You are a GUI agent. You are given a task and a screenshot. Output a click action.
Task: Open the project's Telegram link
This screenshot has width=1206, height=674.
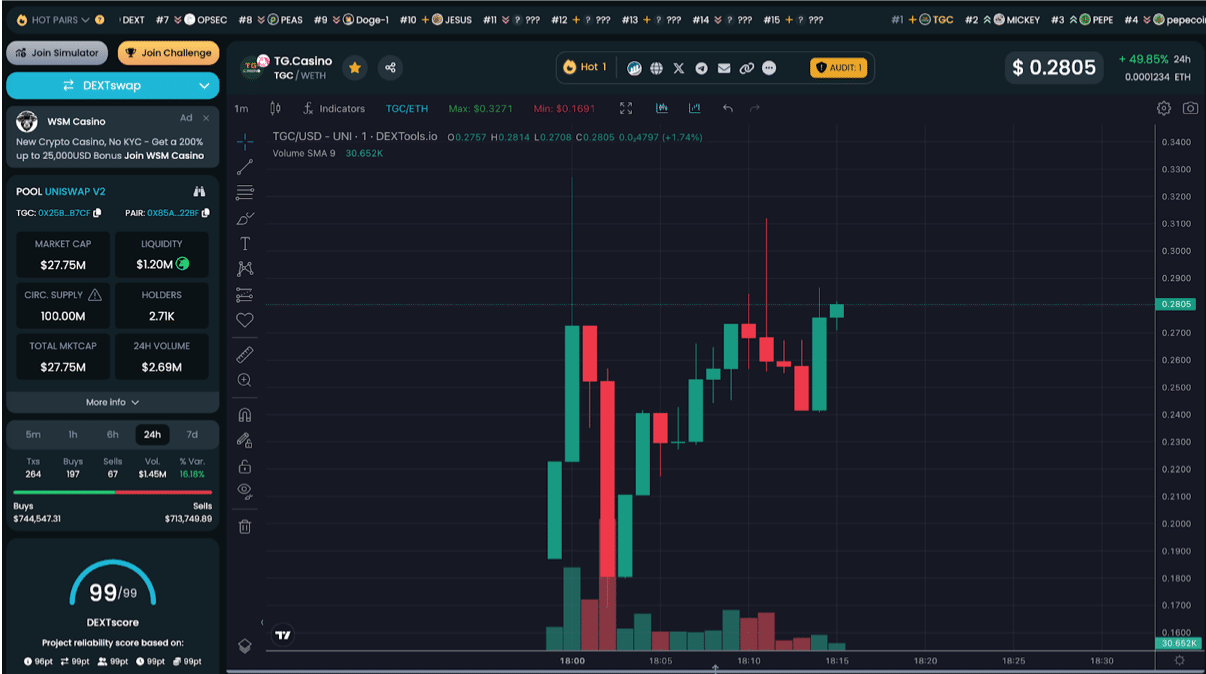[701, 68]
